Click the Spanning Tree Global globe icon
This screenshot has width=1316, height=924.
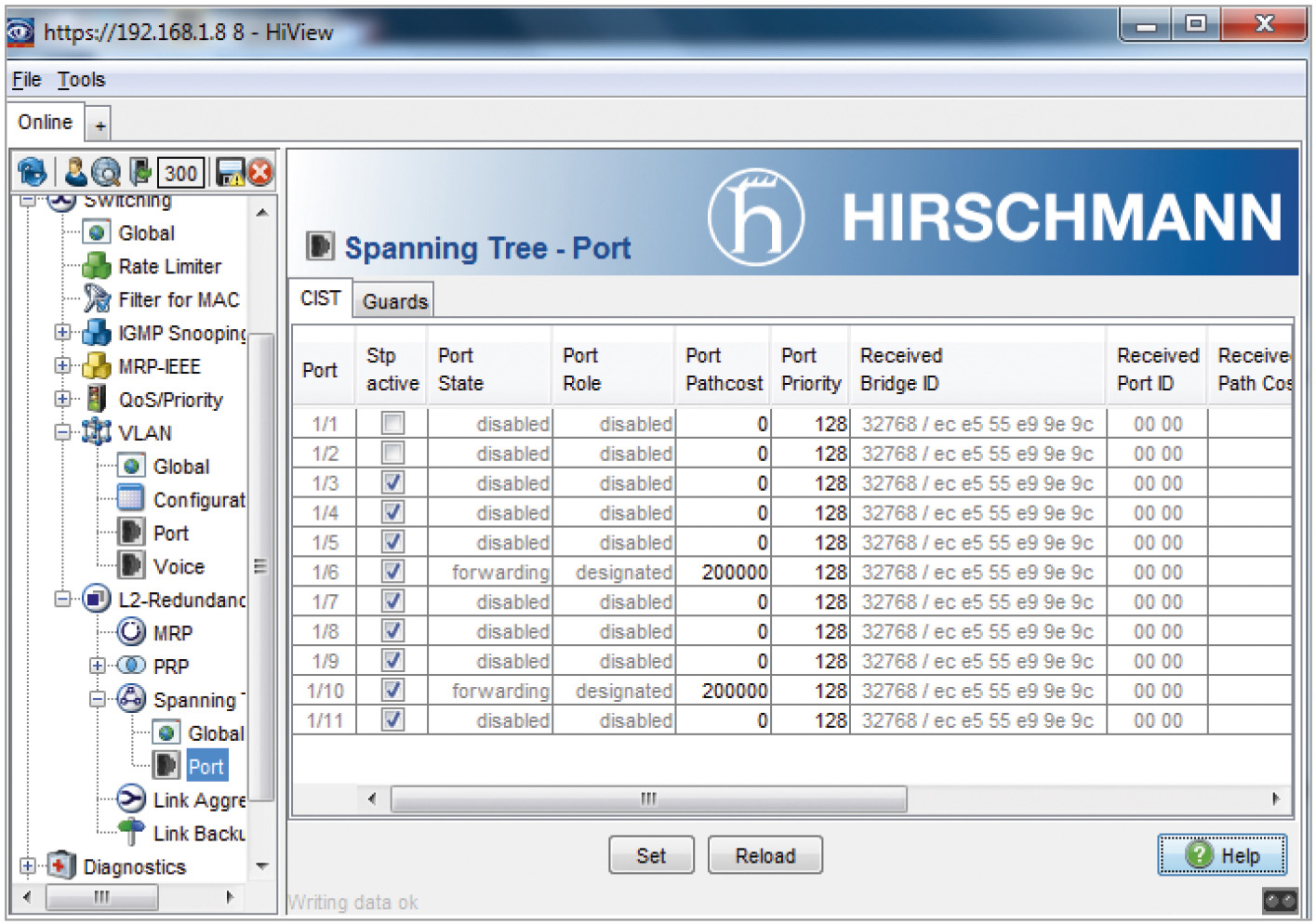(x=166, y=733)
